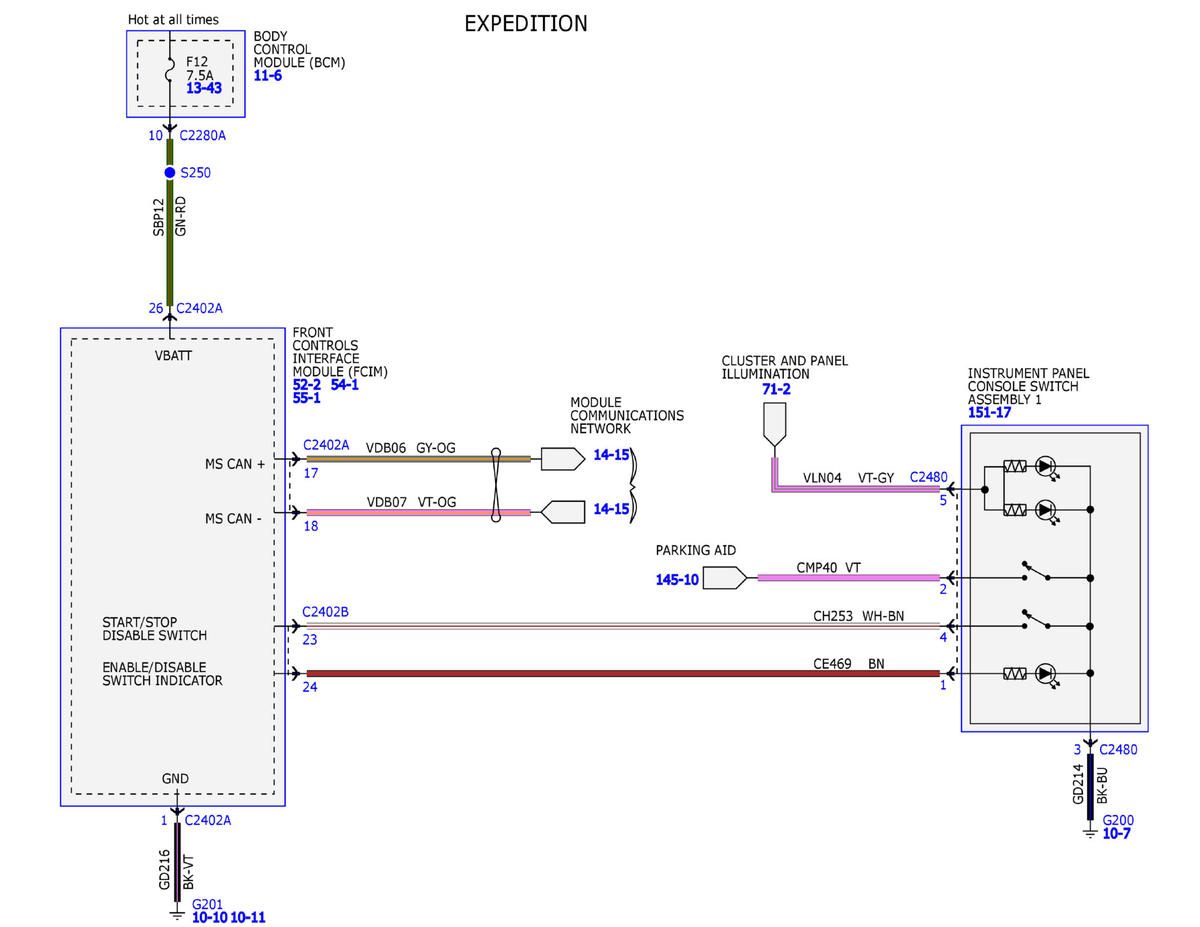Viewport: 1200px width, 927px height.
Task: Click pin 17 of C2402A
Action: [311, 473]
